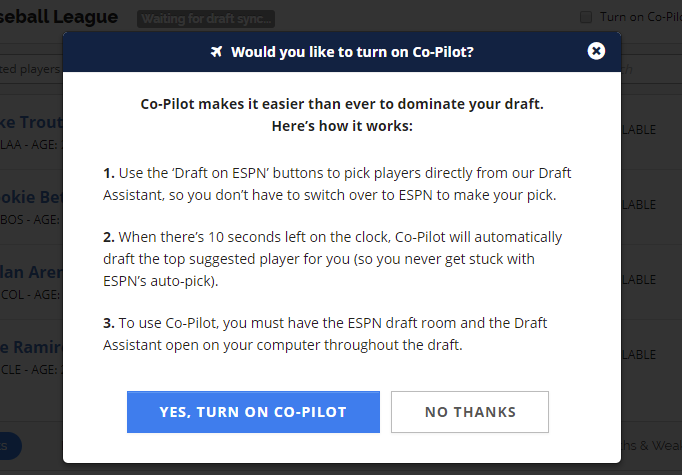Click the search field behind the dialog

tap(651, 69)
